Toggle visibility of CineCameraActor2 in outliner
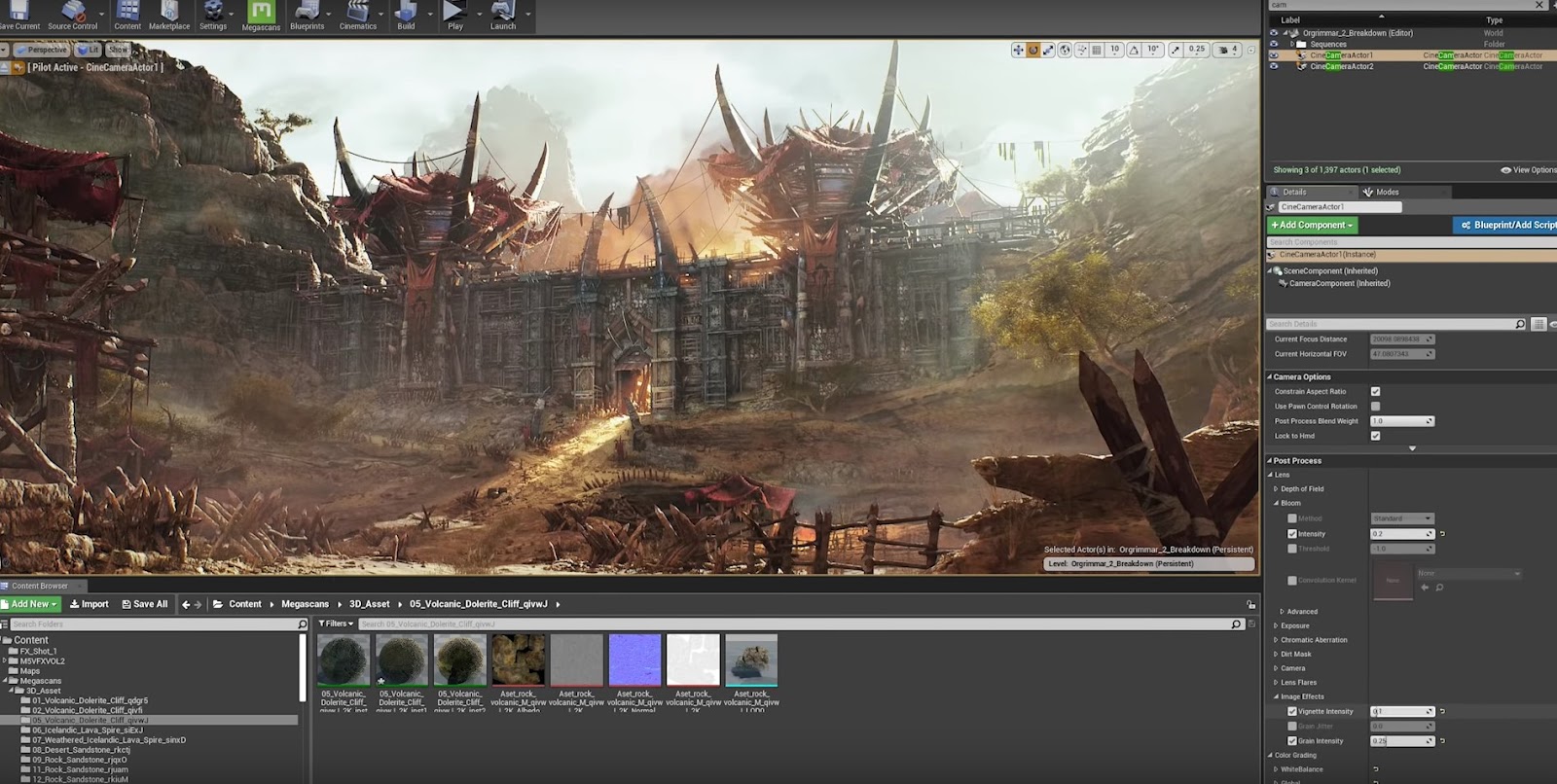This screenshot has width=1557, height=784. point(1273,66)
